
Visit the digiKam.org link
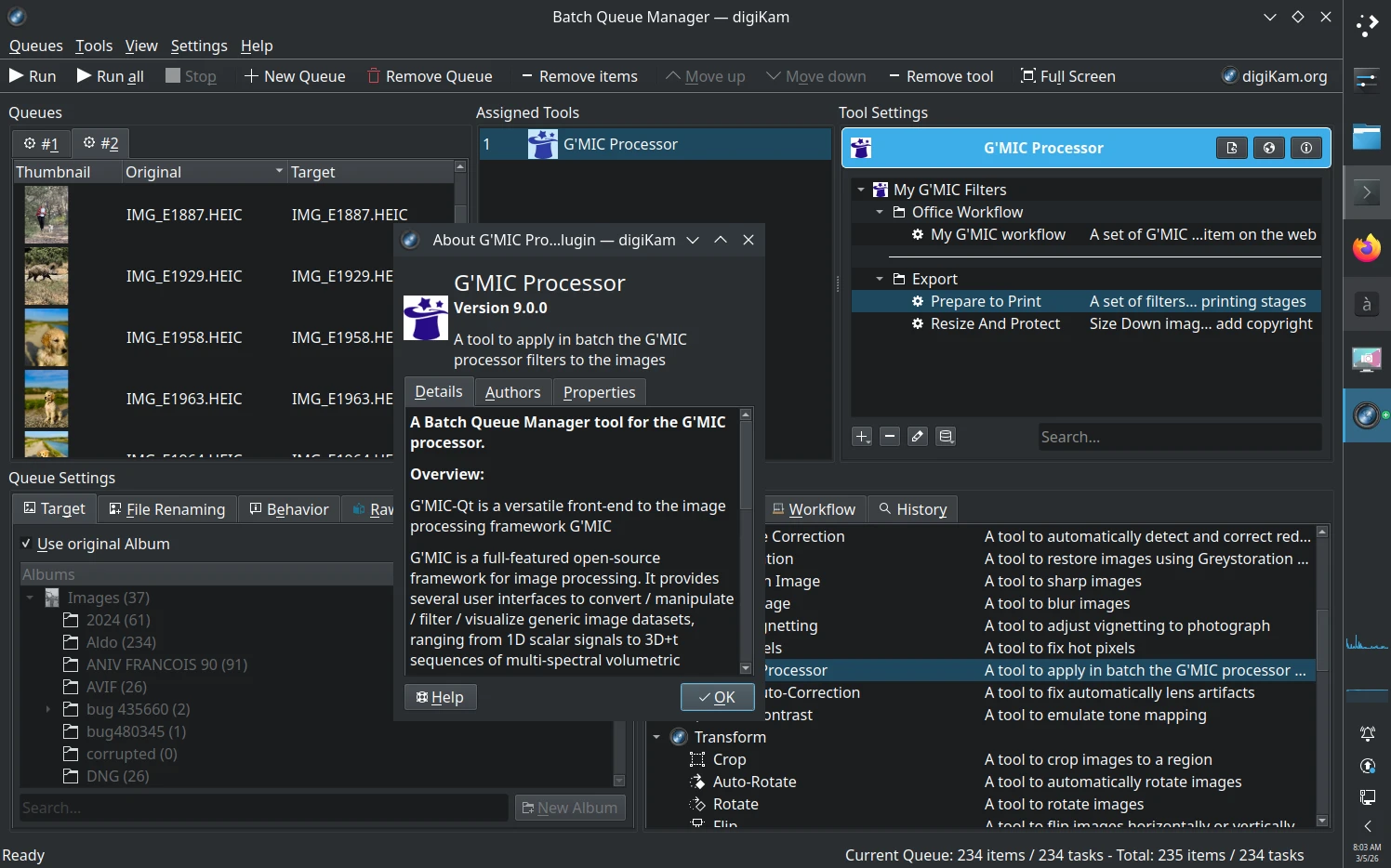coord(1274,76)
